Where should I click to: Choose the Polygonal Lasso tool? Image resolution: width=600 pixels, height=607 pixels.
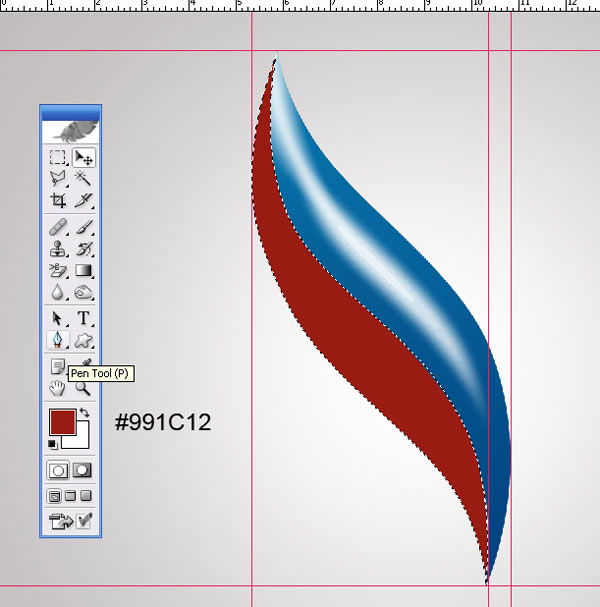pos(58,178)
